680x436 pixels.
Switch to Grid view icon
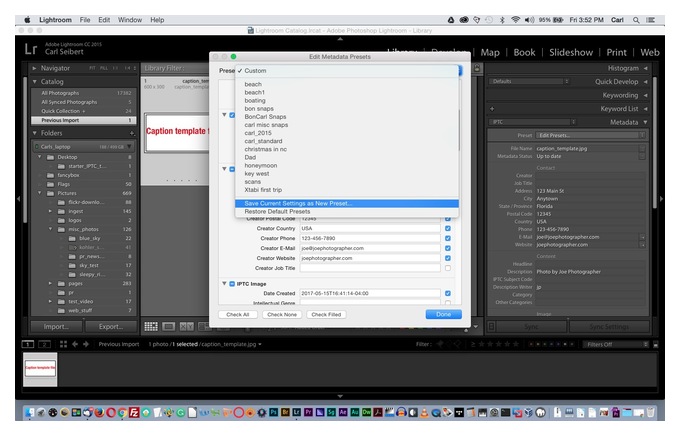[151, 326]
